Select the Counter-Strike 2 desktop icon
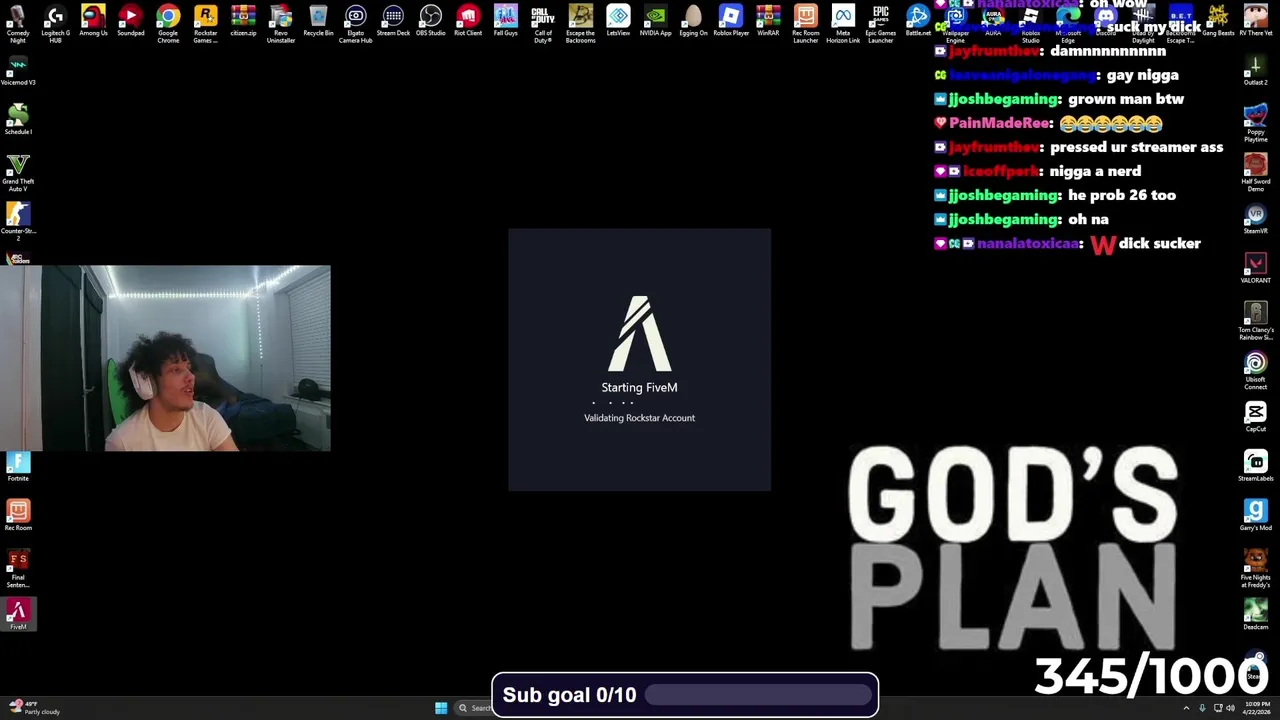 [x=18, y=221]
